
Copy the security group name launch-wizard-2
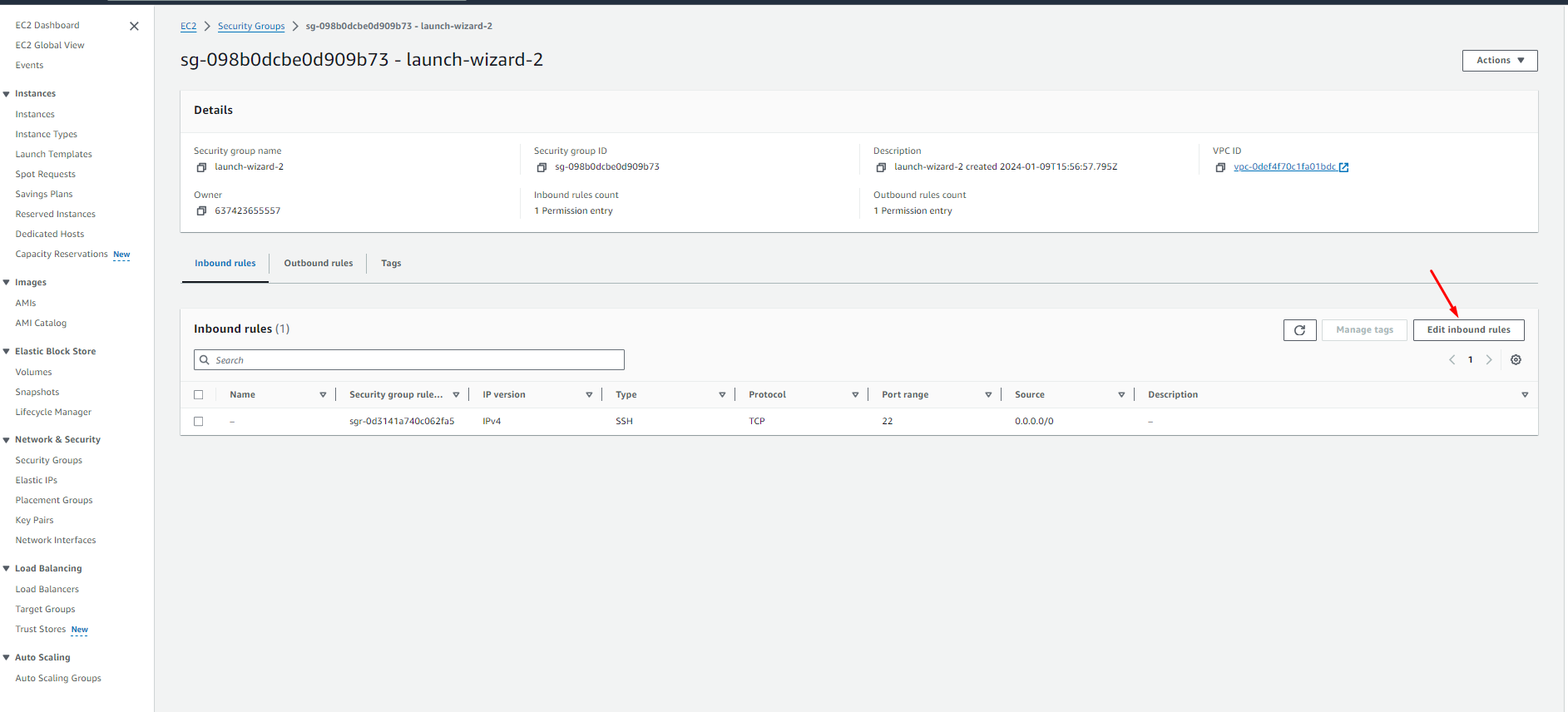201,167
